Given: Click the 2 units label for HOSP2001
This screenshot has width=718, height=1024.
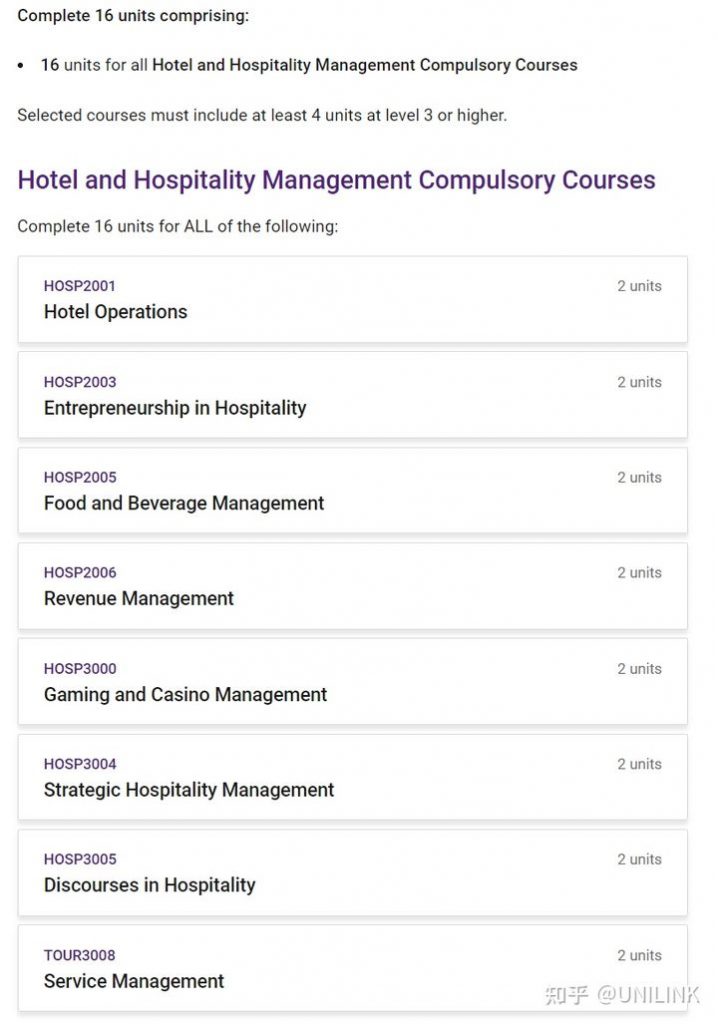Looking at the screenshot, I should tap(639, 286).
